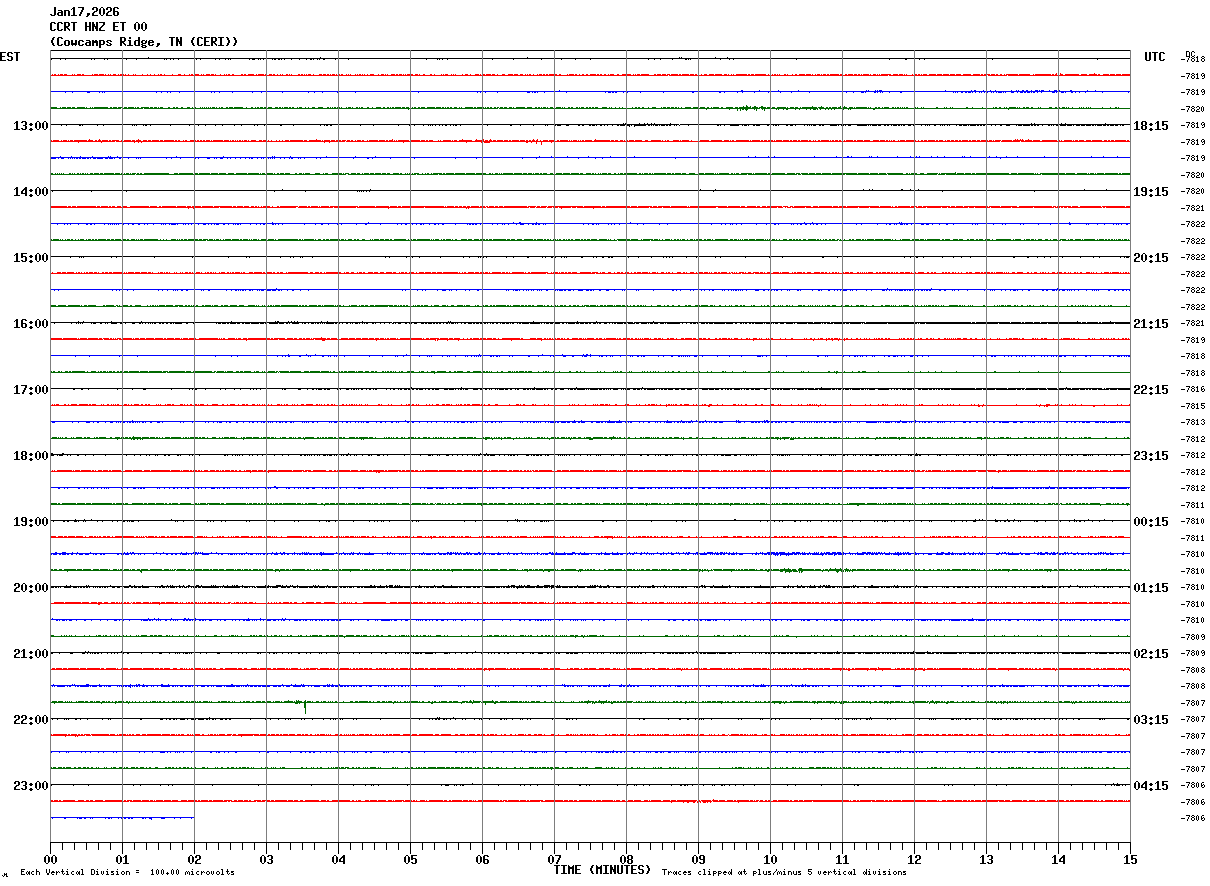Click the DC column header
Viewport: 1210px width, 886px height.
1190,54
